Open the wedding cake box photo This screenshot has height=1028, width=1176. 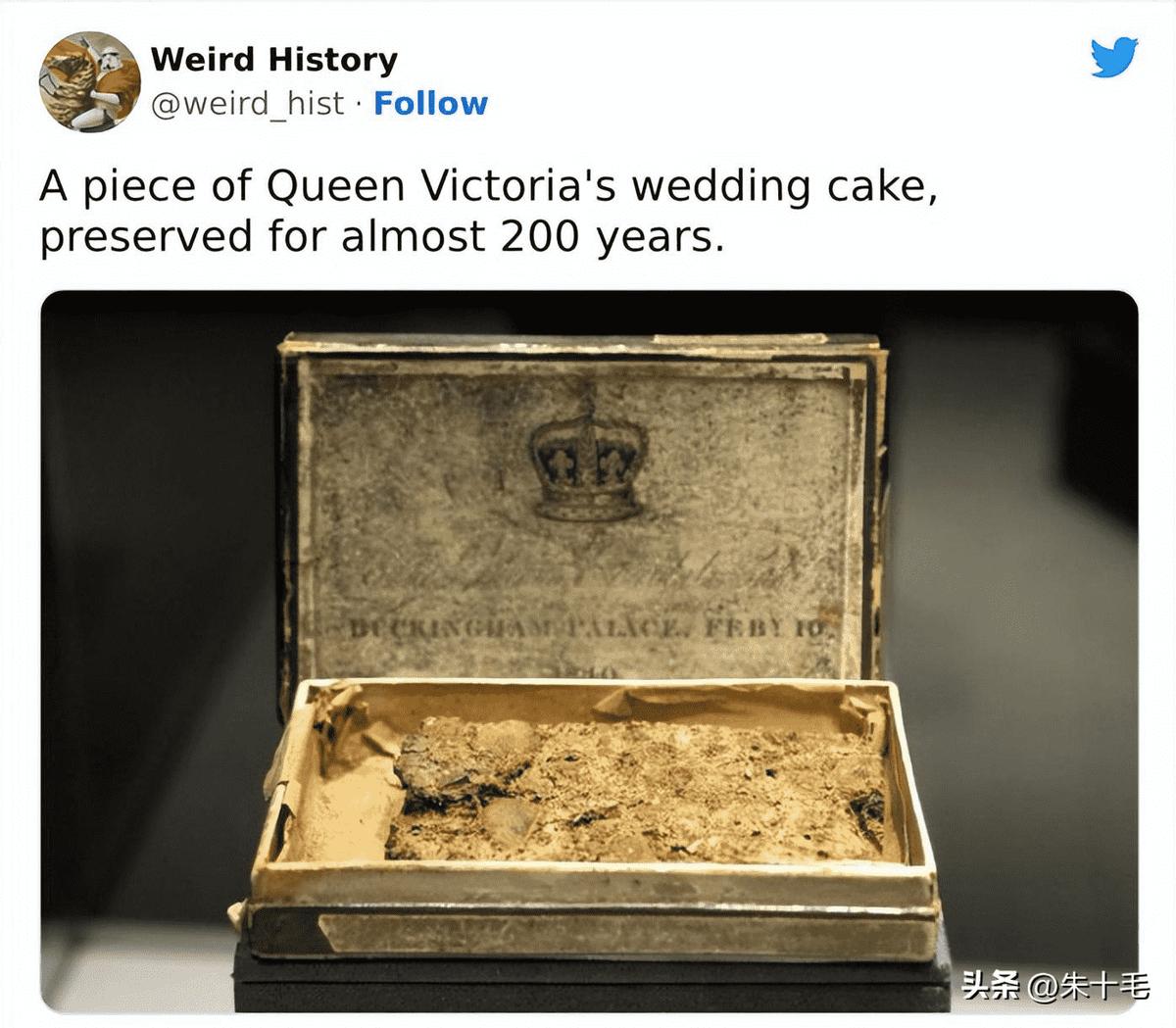(589, 651)
